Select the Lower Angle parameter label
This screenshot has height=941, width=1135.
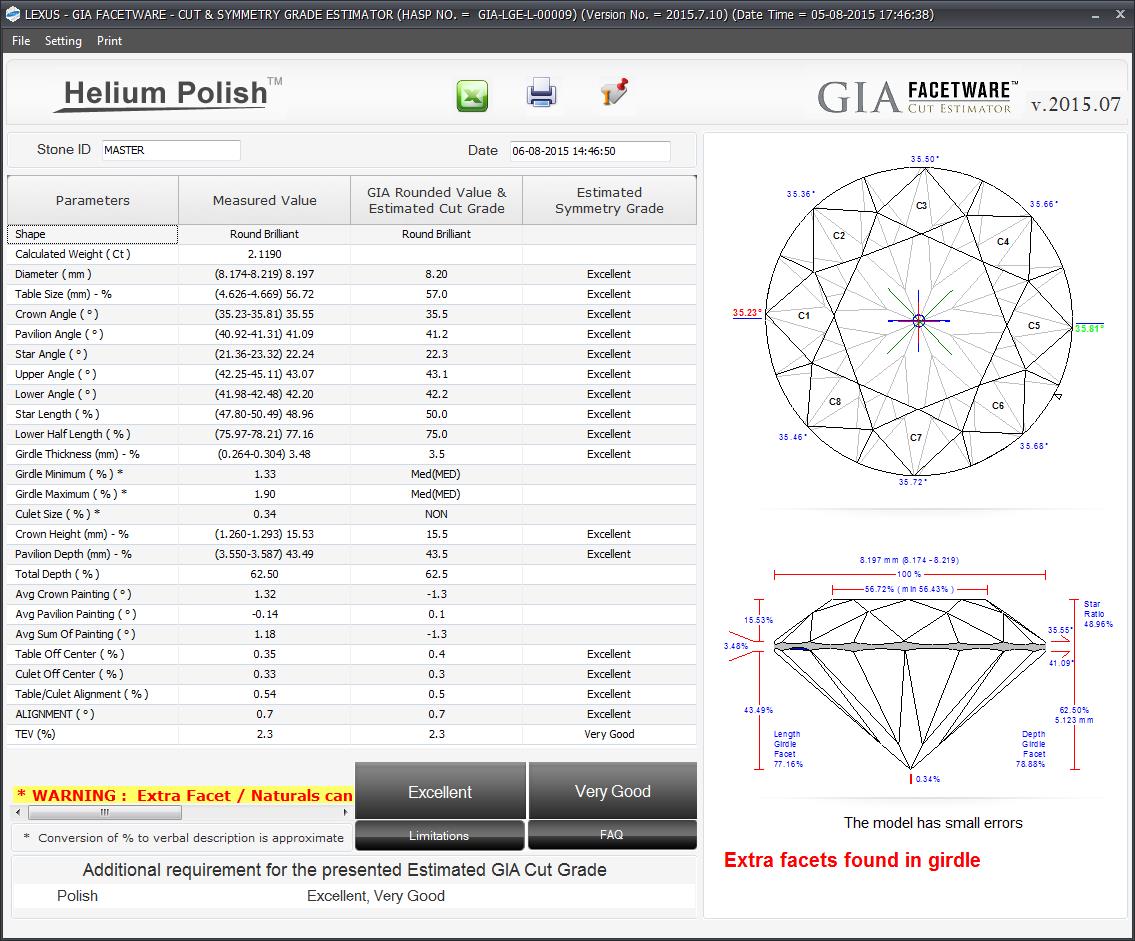tap(56, 394)
